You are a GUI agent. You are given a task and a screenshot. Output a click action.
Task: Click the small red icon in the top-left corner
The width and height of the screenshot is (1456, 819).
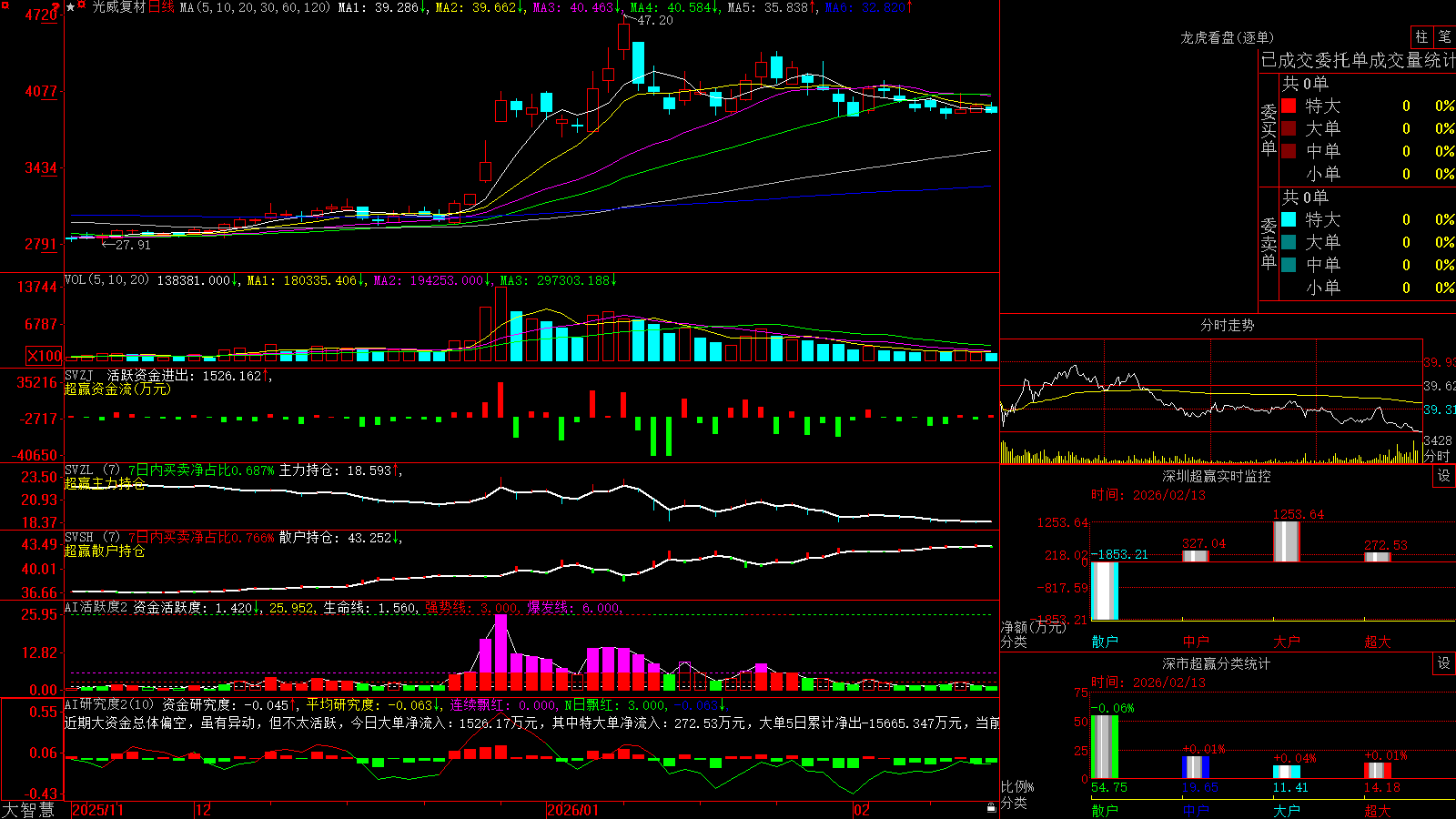(4, 5)
